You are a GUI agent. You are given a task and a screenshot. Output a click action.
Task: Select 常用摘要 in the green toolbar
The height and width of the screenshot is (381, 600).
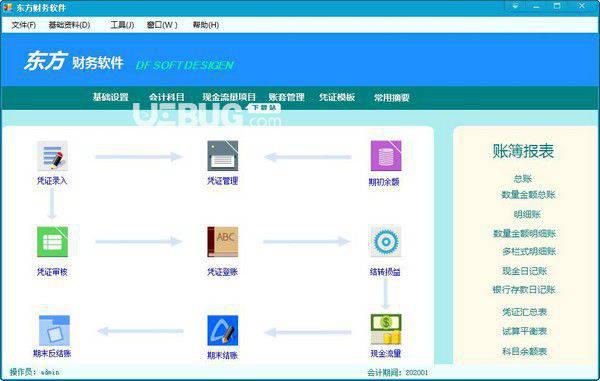[392, 98]
